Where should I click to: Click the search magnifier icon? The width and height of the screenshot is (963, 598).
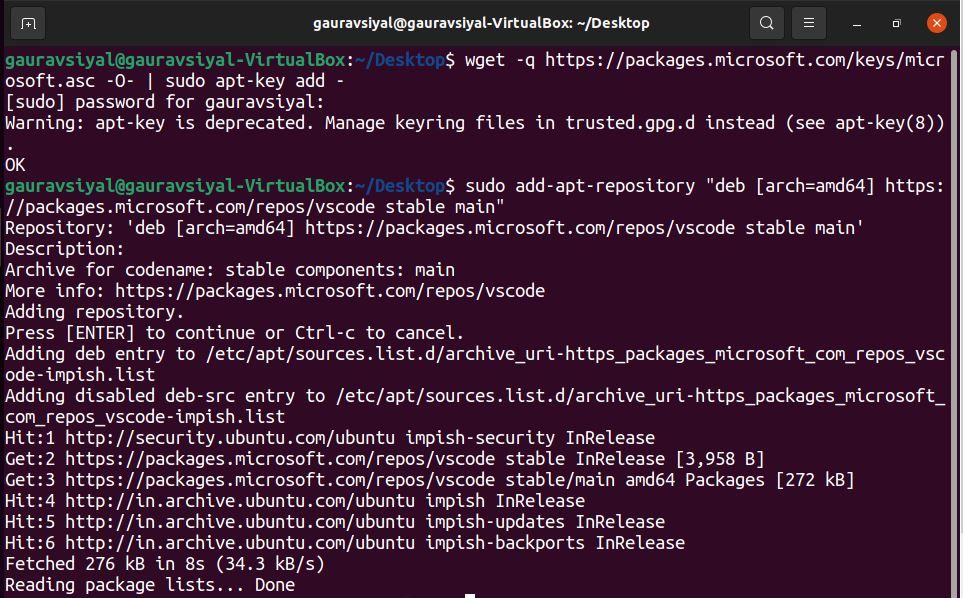(x=767, y=23)
